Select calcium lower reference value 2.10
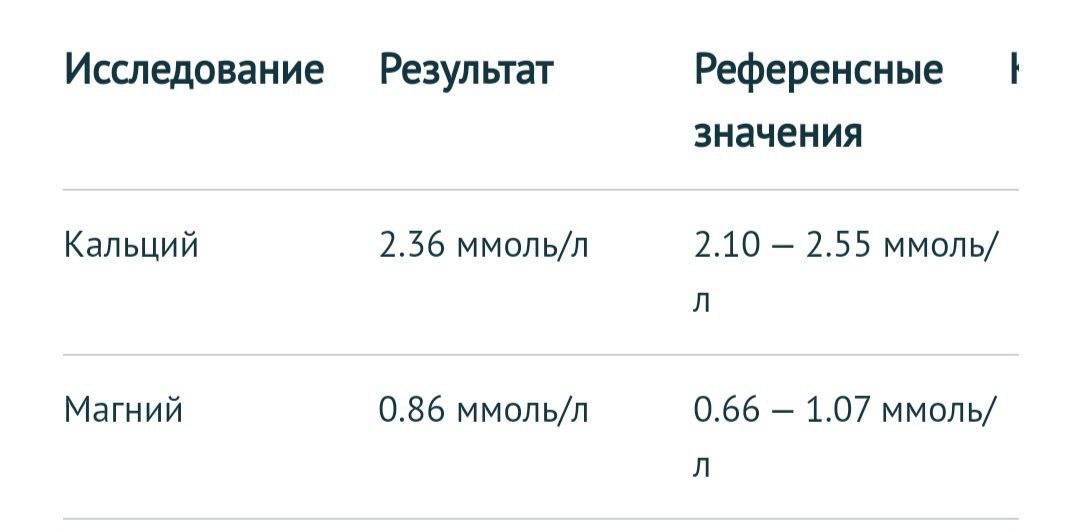 pyautogui.click(x=726, y=245)
